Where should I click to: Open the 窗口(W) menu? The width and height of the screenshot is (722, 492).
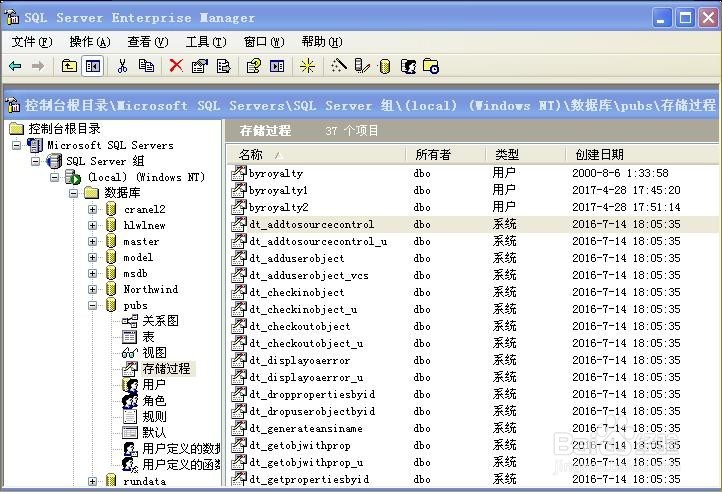click(264, 42)
